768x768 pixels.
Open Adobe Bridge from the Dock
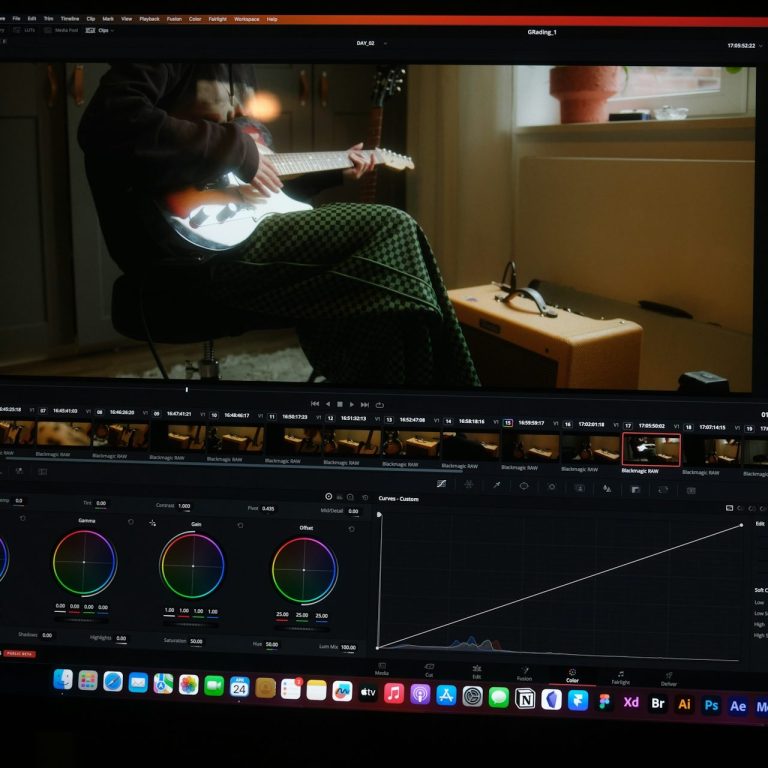click(x=658, y=703)
